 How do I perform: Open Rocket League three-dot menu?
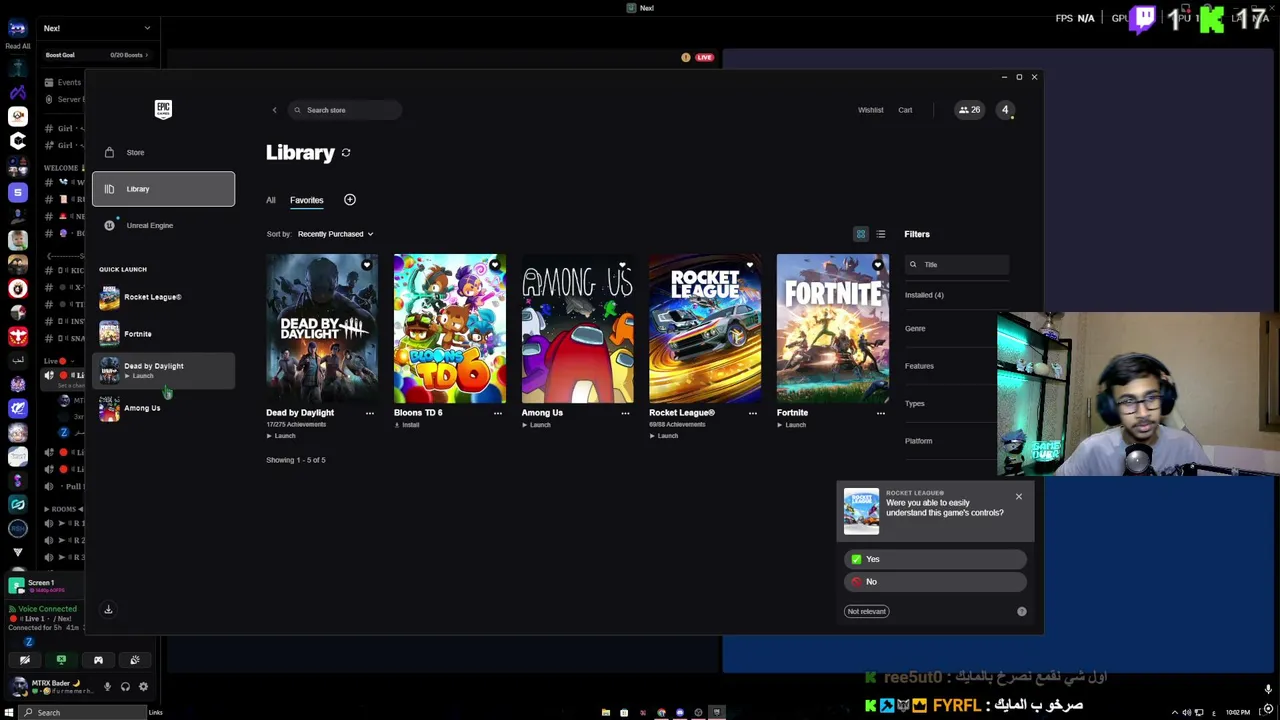tap(753, 413)
